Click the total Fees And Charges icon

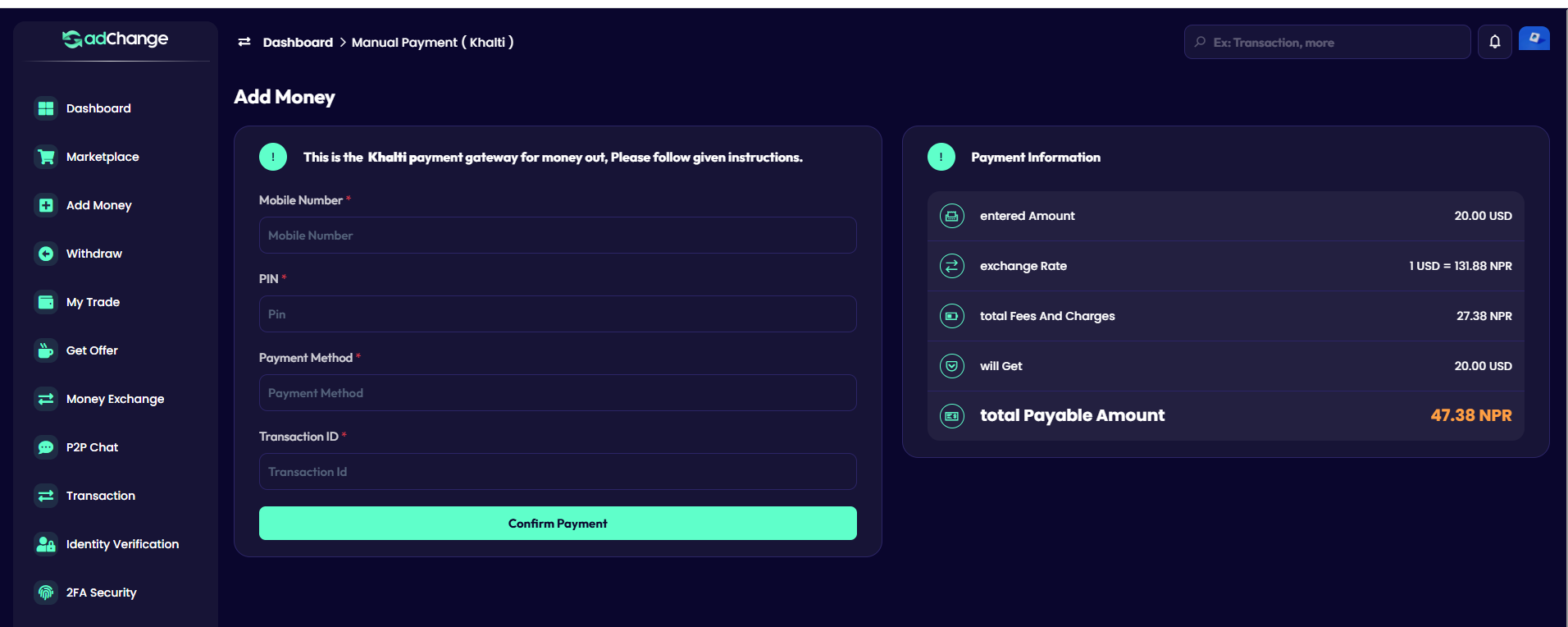[x=952, y=316]
